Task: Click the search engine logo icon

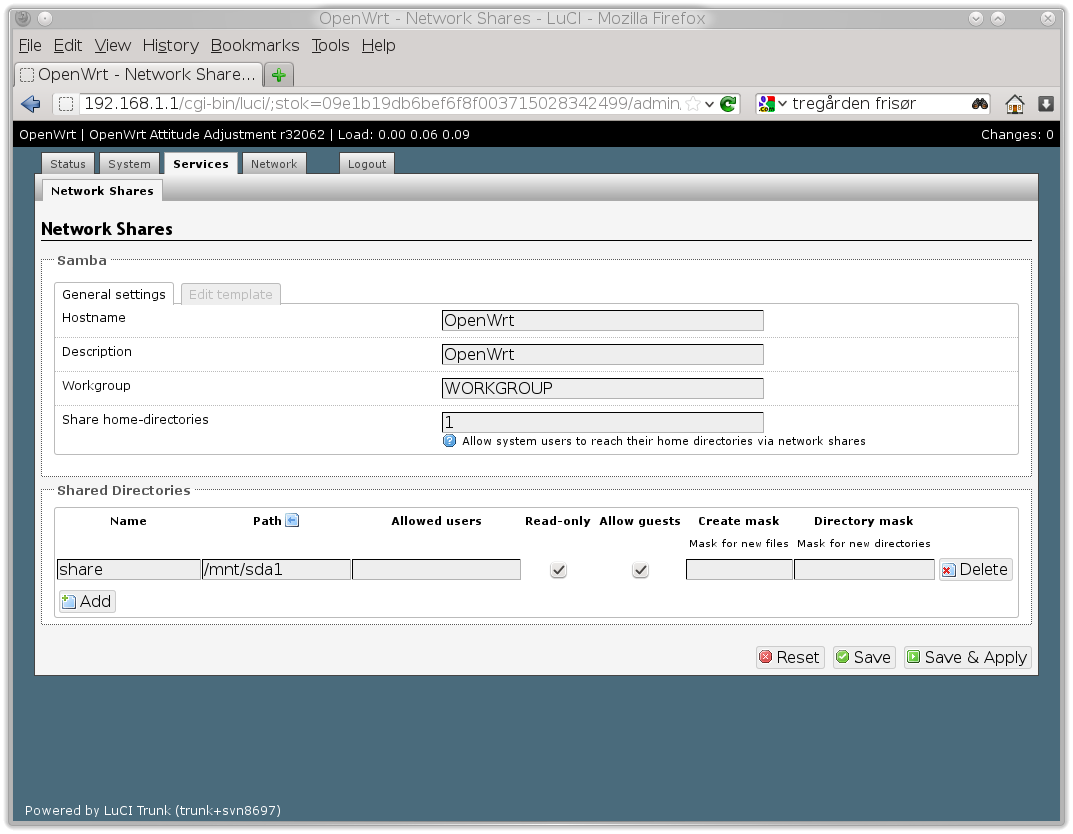Action: coord(766,104)
